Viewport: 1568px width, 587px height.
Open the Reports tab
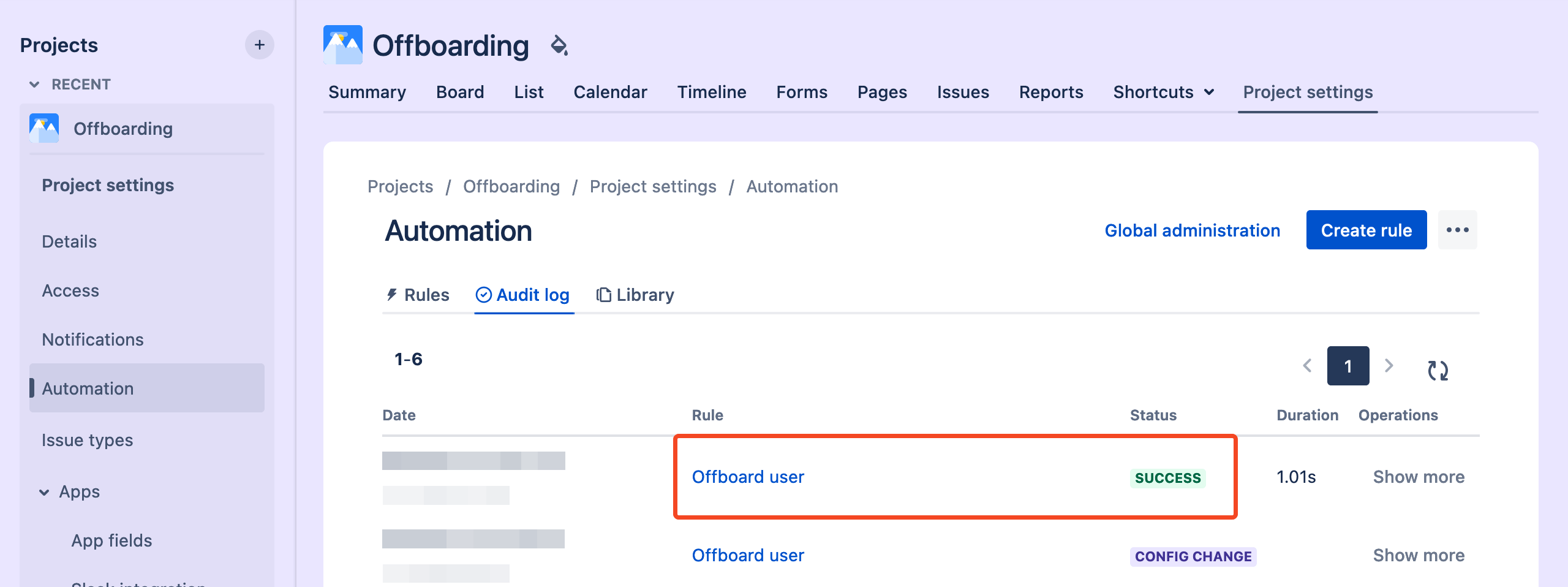pos(1051,92)
